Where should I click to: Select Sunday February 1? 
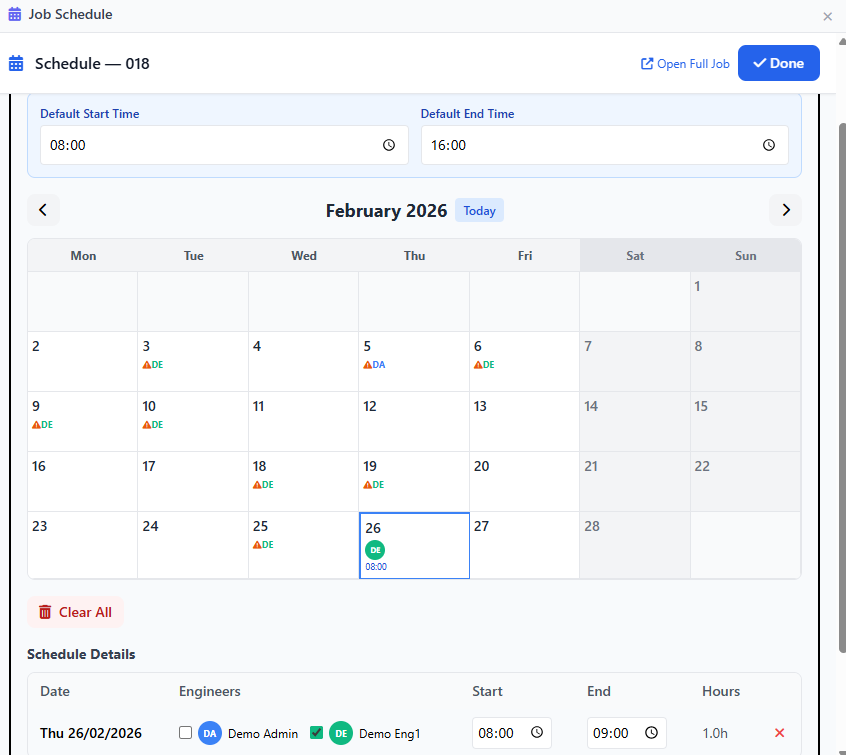746,302
